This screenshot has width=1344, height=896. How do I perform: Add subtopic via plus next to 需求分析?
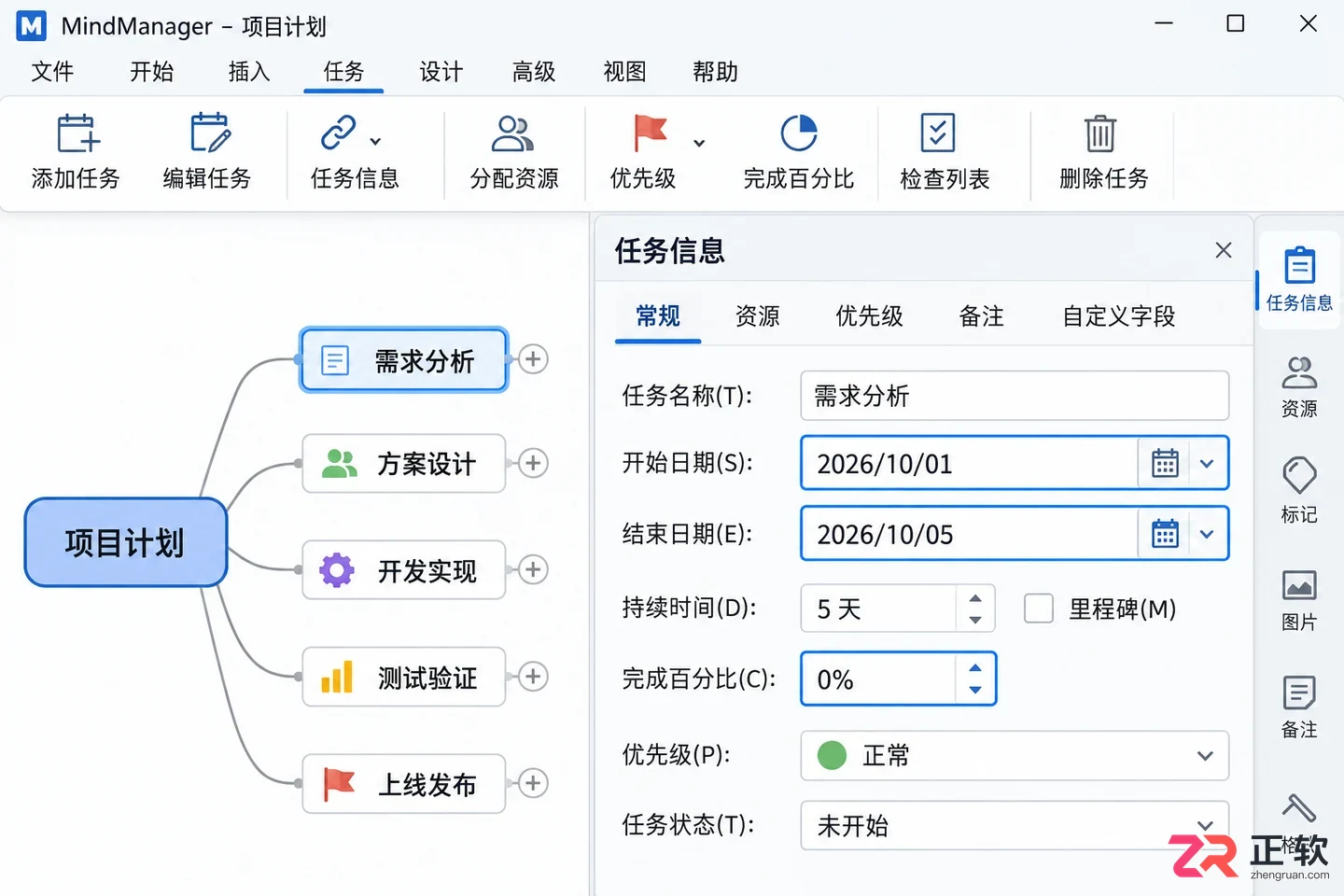[533, 358]
